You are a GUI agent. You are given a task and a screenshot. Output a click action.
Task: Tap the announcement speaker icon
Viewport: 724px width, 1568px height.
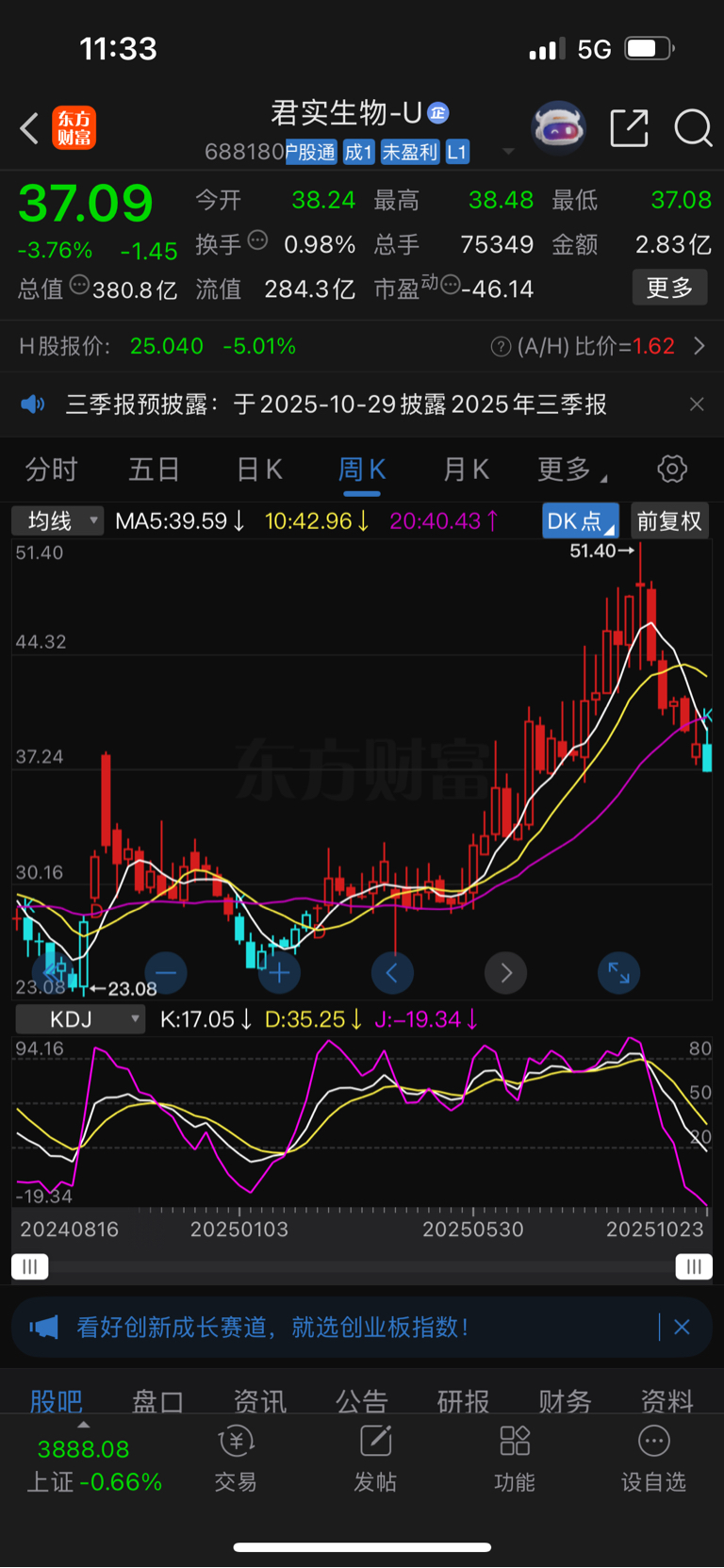coord(33,404)
